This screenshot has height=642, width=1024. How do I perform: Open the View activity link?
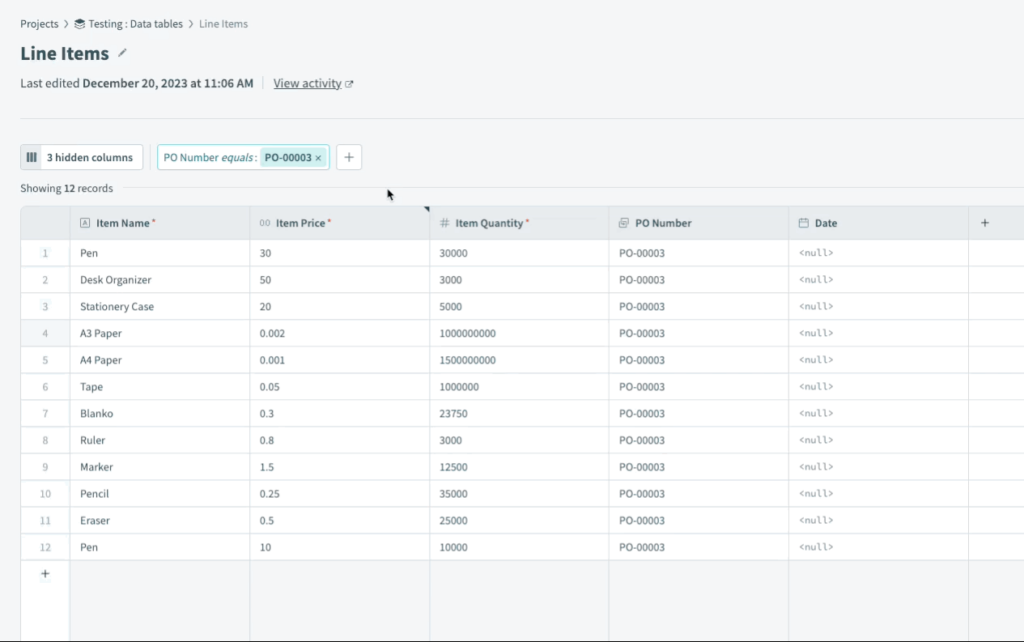(x=308, y=83)
